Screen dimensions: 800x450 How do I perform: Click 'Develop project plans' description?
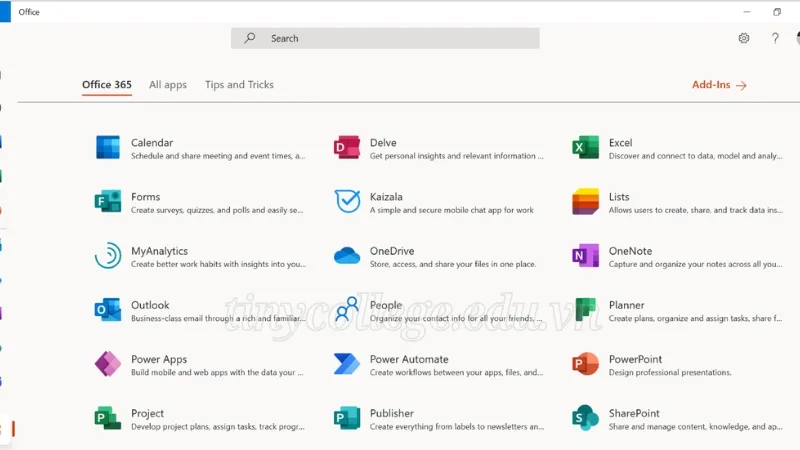pos(218,427)
